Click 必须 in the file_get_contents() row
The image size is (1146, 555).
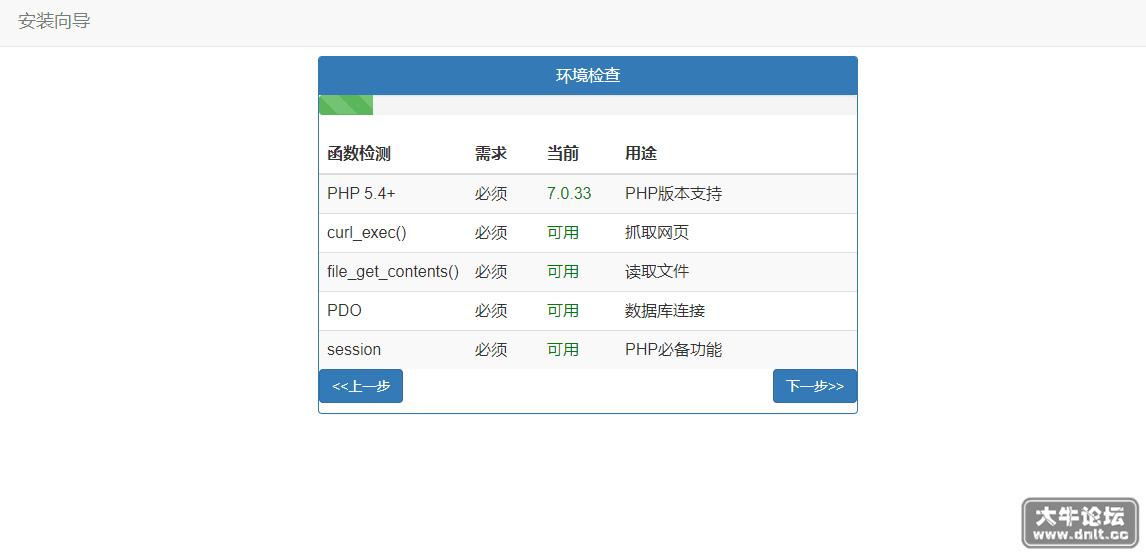[x=491, y=272]
